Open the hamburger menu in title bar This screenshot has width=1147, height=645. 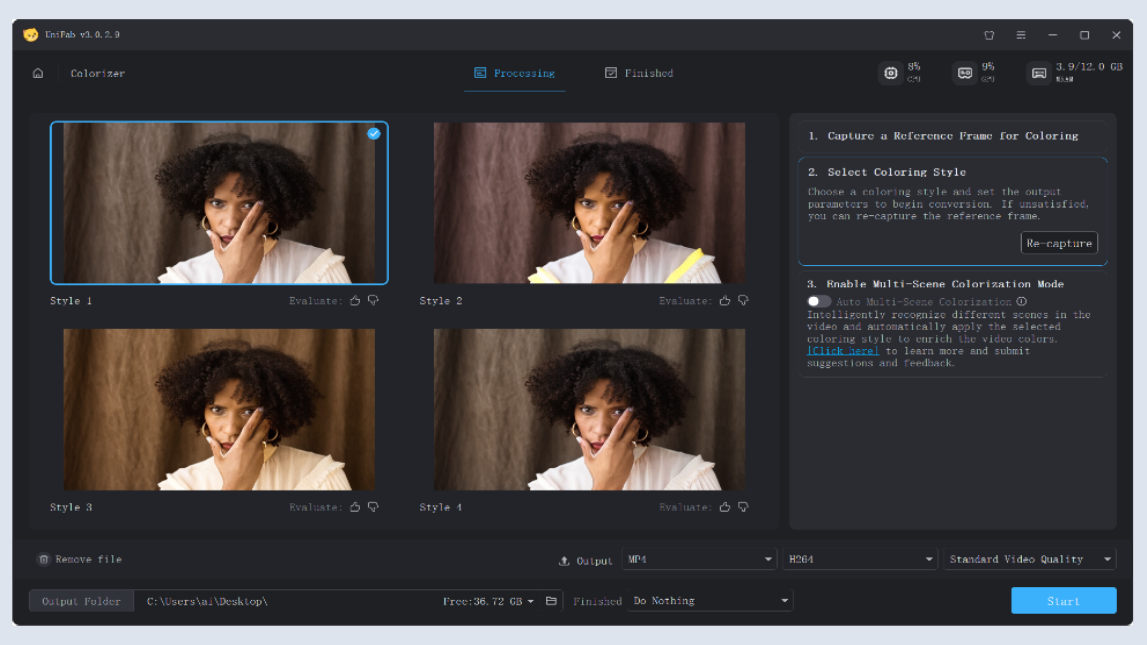tap(1021, 35)
